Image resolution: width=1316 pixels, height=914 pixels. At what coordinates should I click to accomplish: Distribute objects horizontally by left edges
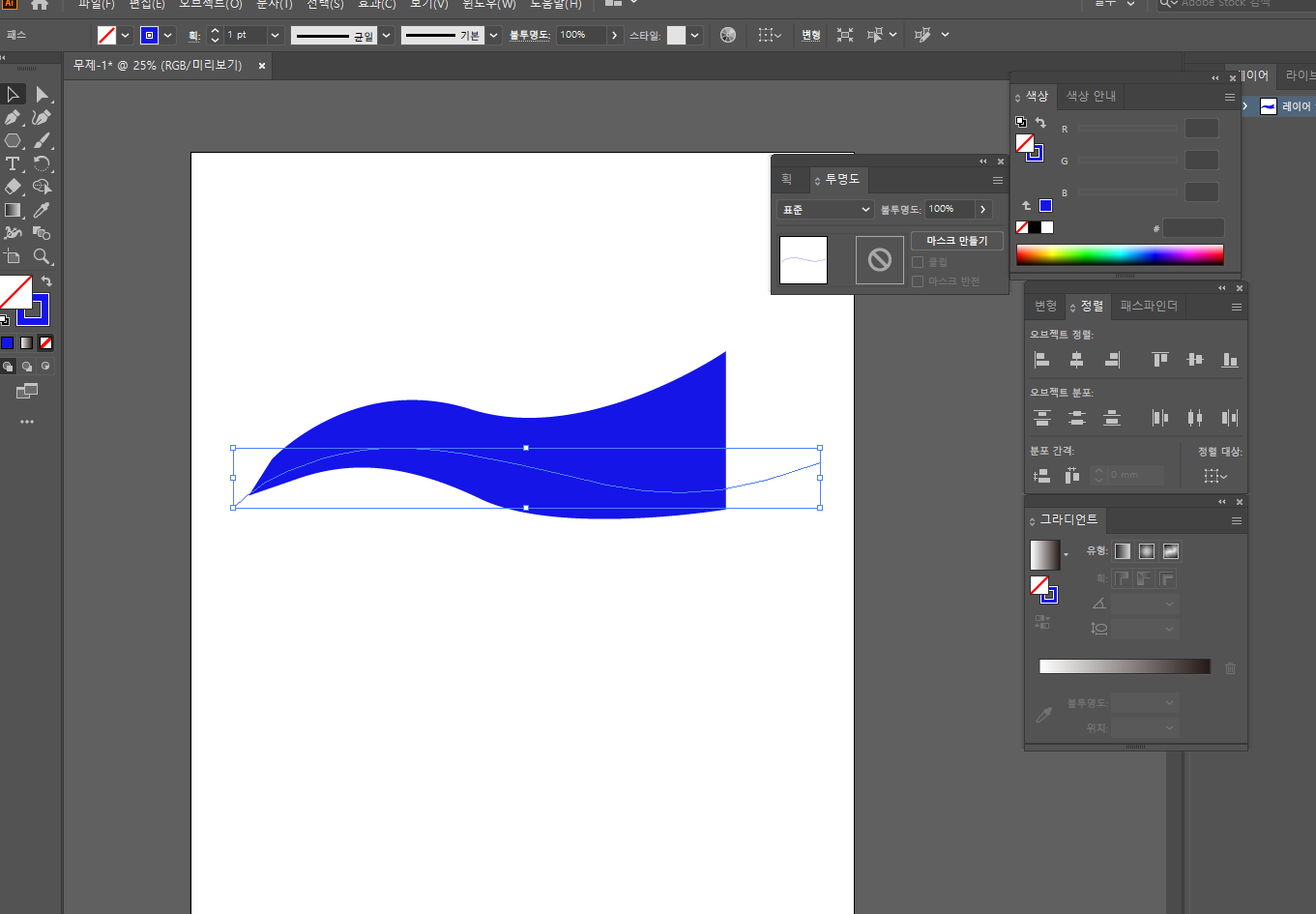[1160, 418]
